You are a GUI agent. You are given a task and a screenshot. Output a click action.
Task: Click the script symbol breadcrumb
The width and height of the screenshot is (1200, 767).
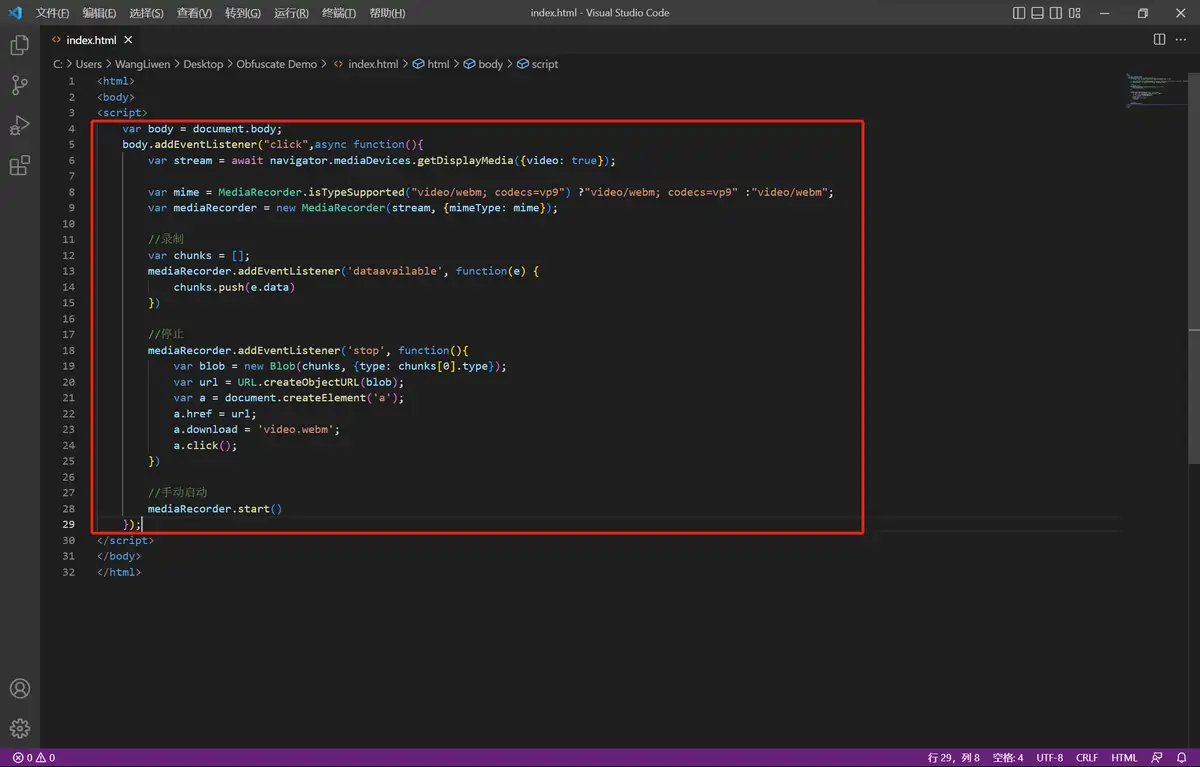click(x=537, y=64)
